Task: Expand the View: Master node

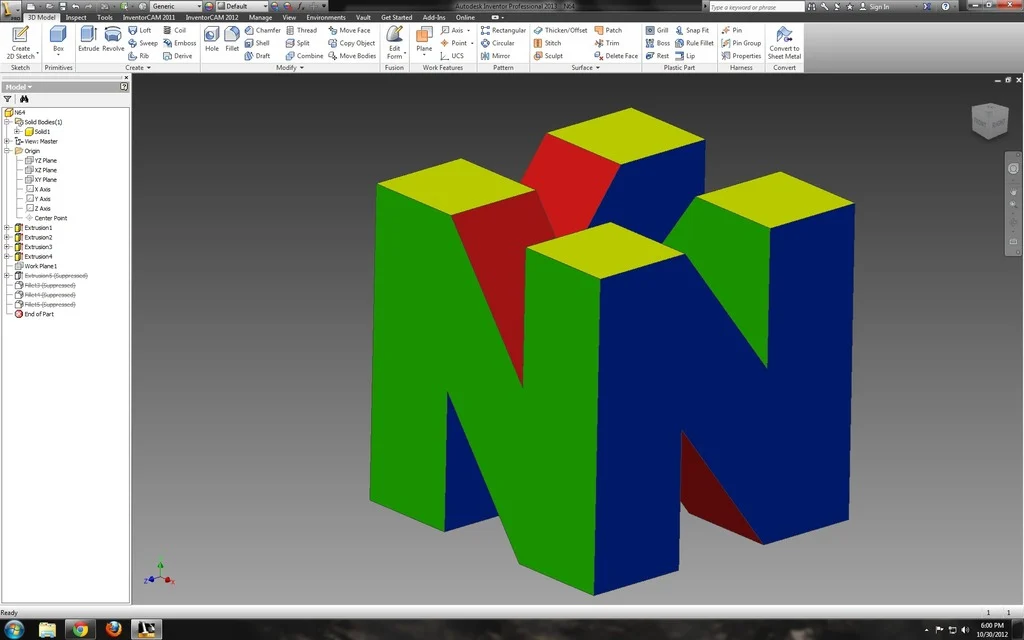Action: coord(7,141)
